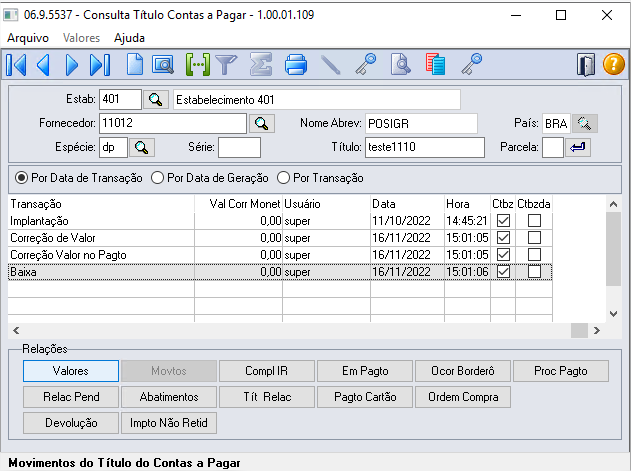Click the Abatimentos button

click(169, 397)
